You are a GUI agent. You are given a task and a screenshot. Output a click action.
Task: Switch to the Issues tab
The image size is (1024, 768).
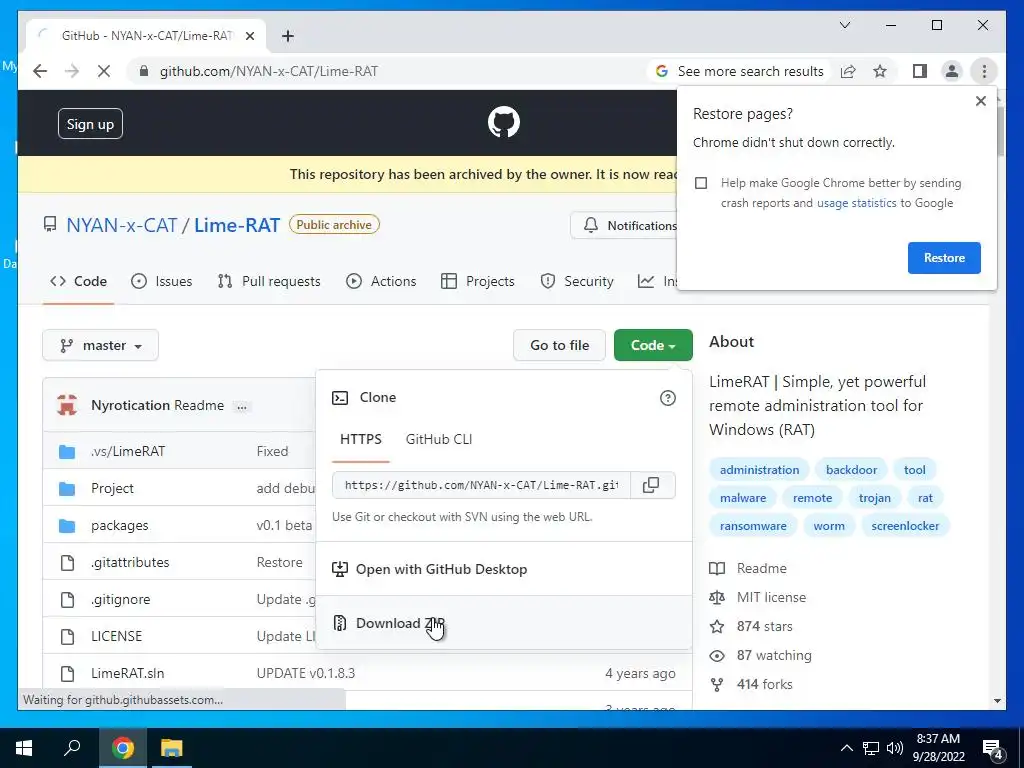[x=161, y=281]
